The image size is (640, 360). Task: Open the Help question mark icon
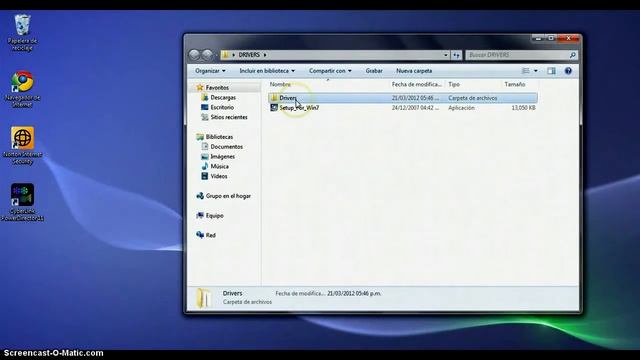[568, 71]
